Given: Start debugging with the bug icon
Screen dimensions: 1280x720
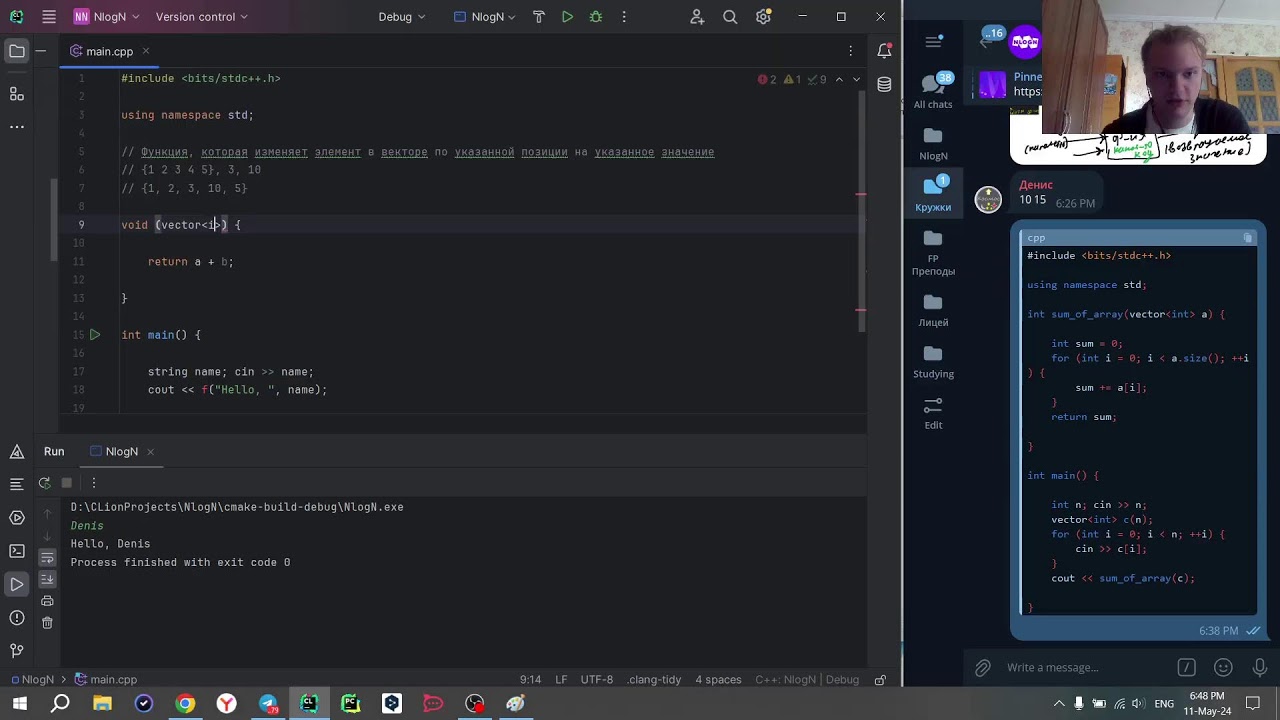Looking at the screenshot, I should tap(596, 17).
